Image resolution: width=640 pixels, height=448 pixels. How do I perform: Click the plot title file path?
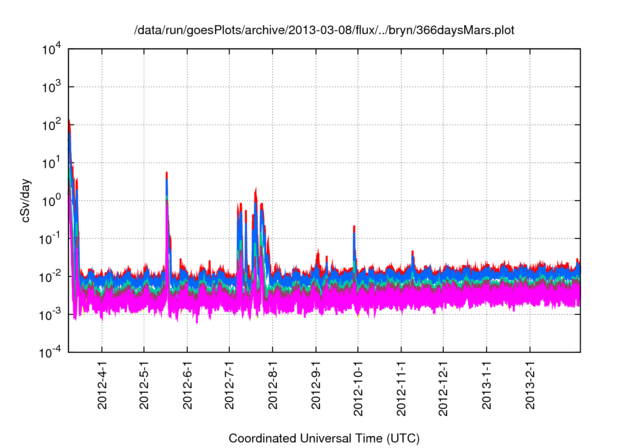coord(324,30)
